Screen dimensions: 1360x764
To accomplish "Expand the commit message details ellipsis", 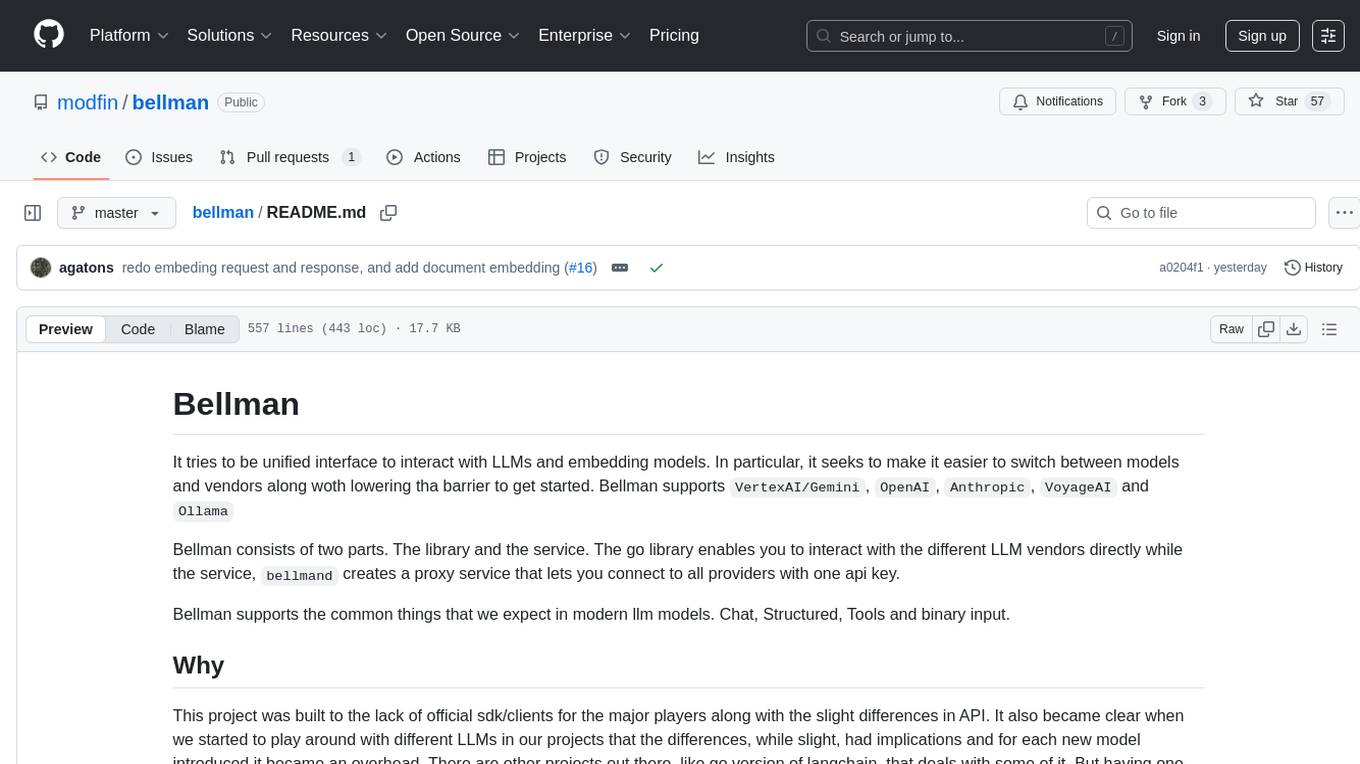I will click(x=619, y=268).
